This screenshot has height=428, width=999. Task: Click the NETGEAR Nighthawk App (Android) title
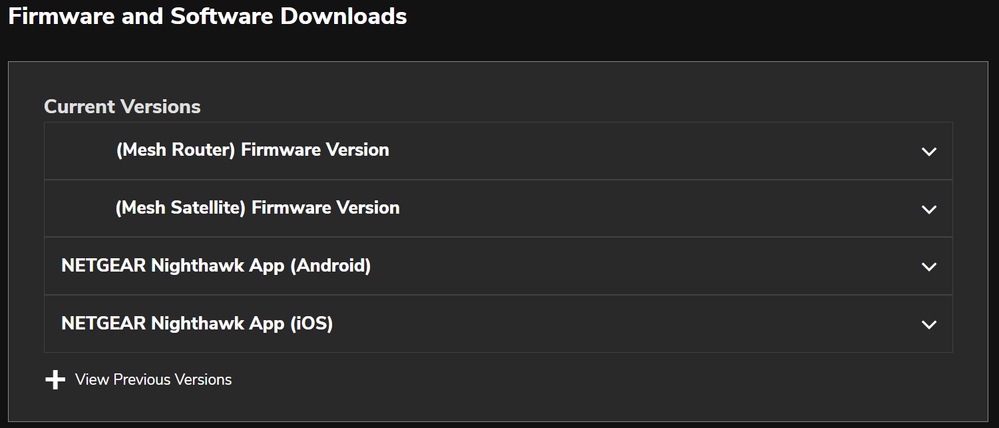coord(216,266)
